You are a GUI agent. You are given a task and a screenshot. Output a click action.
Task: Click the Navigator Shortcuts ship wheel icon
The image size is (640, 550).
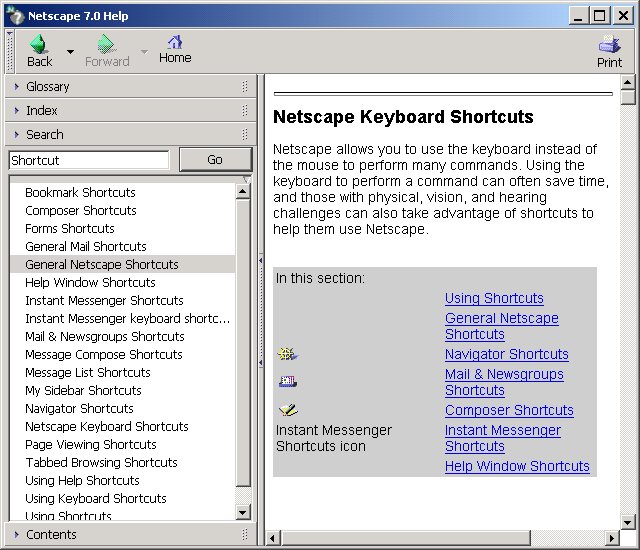point(288,354)
